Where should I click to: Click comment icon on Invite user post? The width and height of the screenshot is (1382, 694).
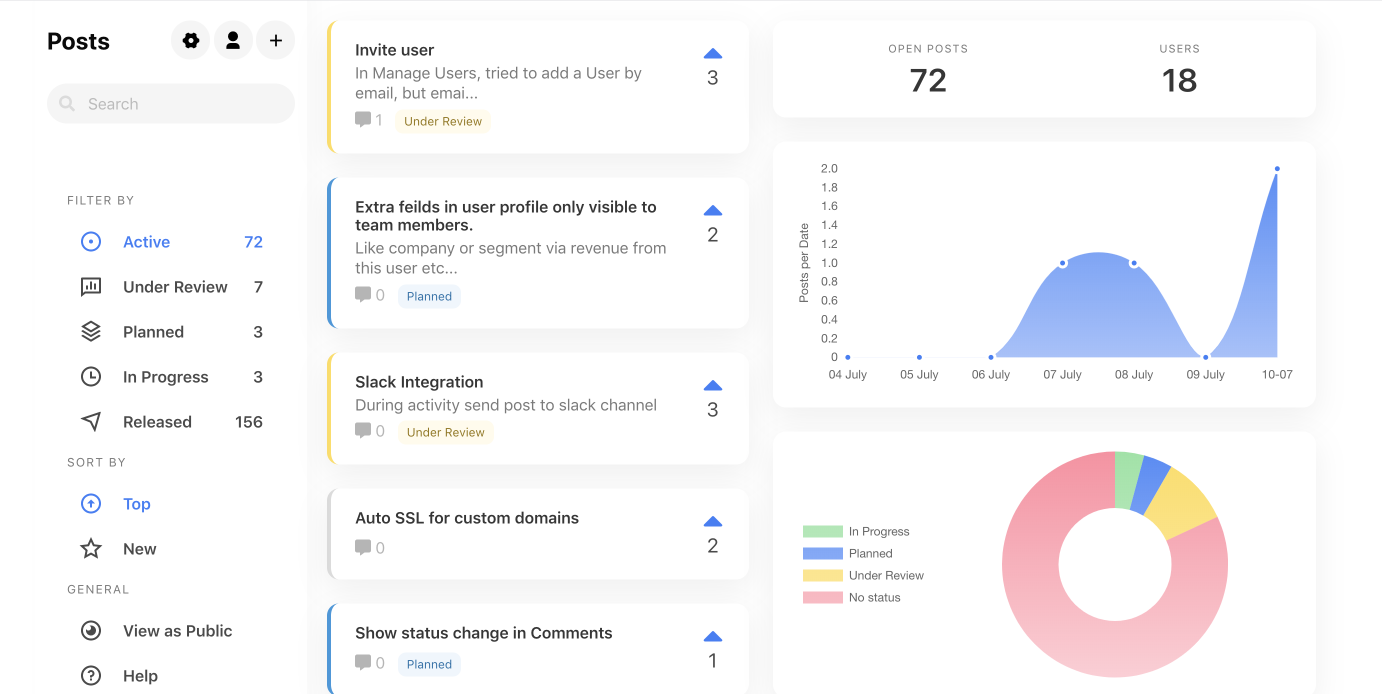pos(363,120)
